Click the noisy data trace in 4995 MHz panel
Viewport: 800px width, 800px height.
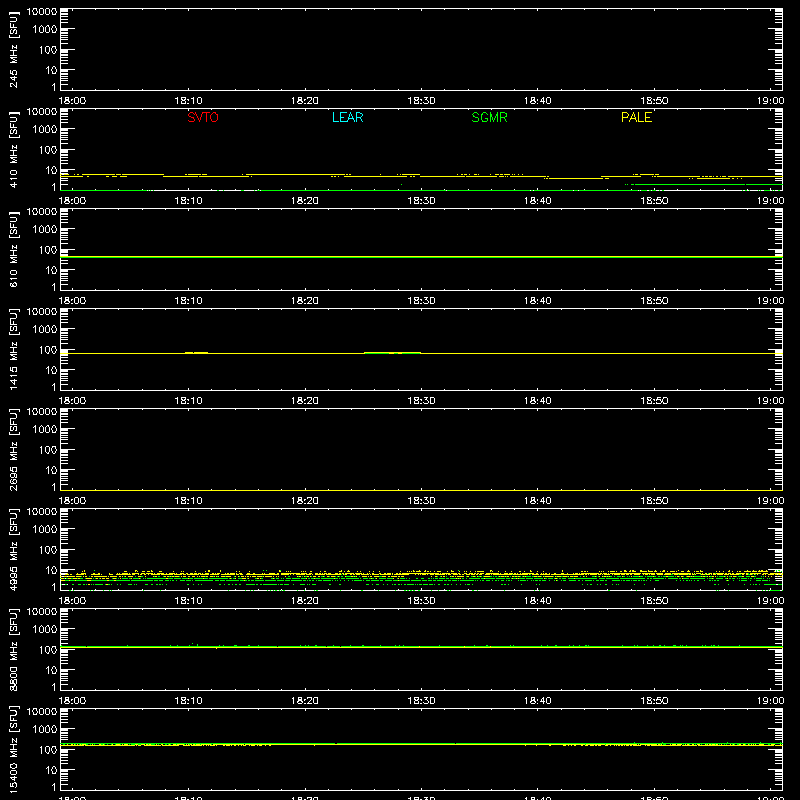click(421, 578)
